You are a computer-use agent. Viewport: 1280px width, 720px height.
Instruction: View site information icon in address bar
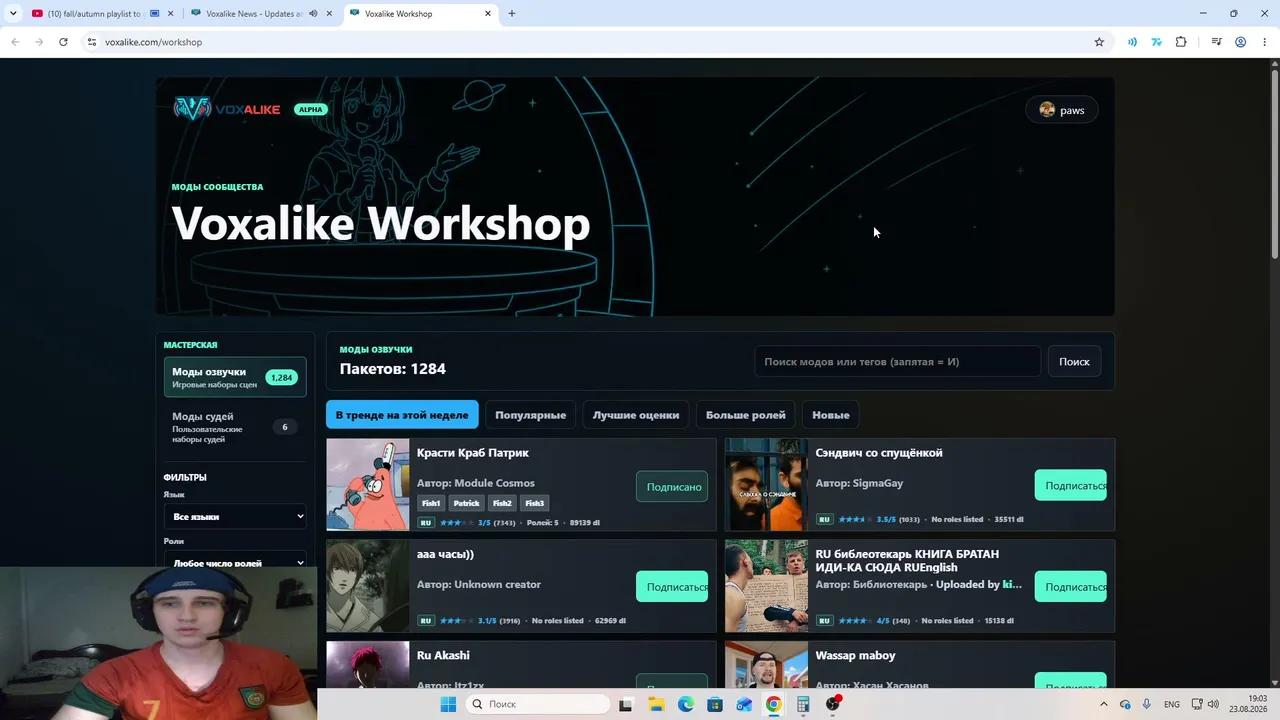[91, 42]
